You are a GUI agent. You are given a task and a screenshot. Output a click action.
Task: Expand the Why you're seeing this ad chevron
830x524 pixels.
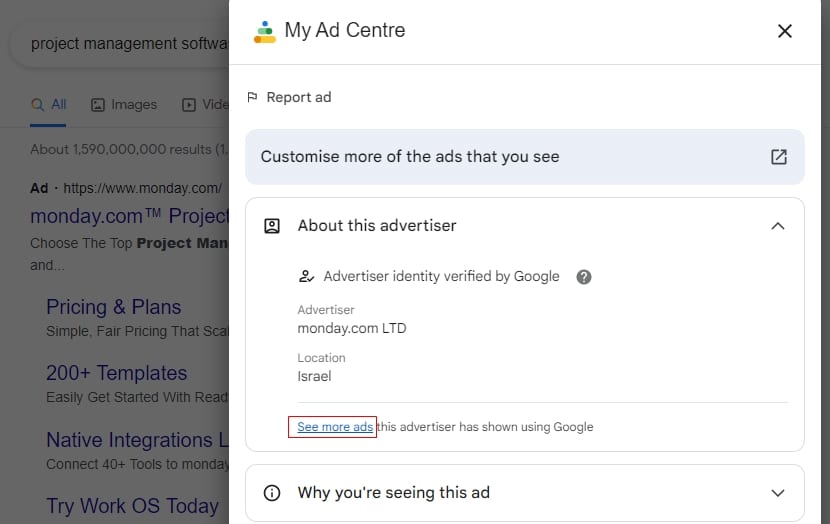pyautogui.click(x=777, y=493)
